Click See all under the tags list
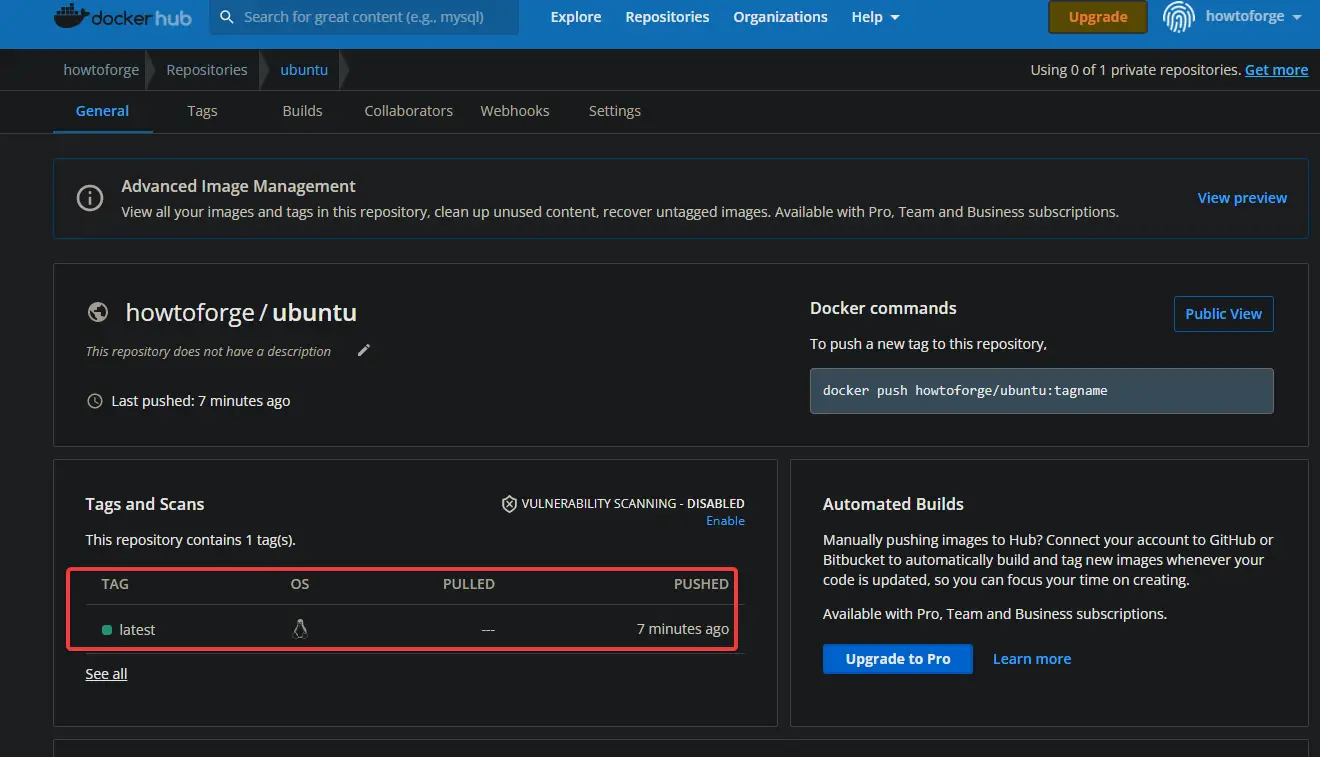Image resolution: width=1320 pixels, height=757 pixels. click(x=106, y=673)
